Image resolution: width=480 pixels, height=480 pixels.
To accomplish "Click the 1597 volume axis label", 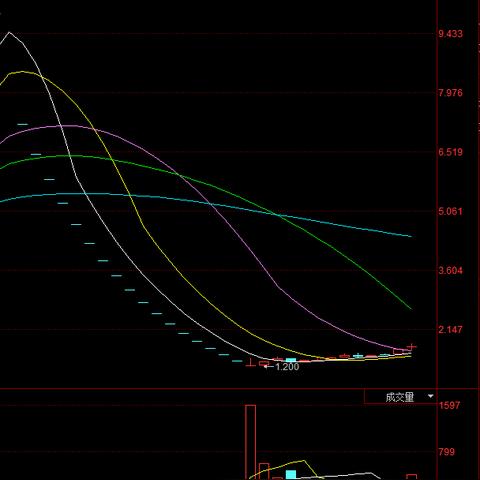I will 449,405.
